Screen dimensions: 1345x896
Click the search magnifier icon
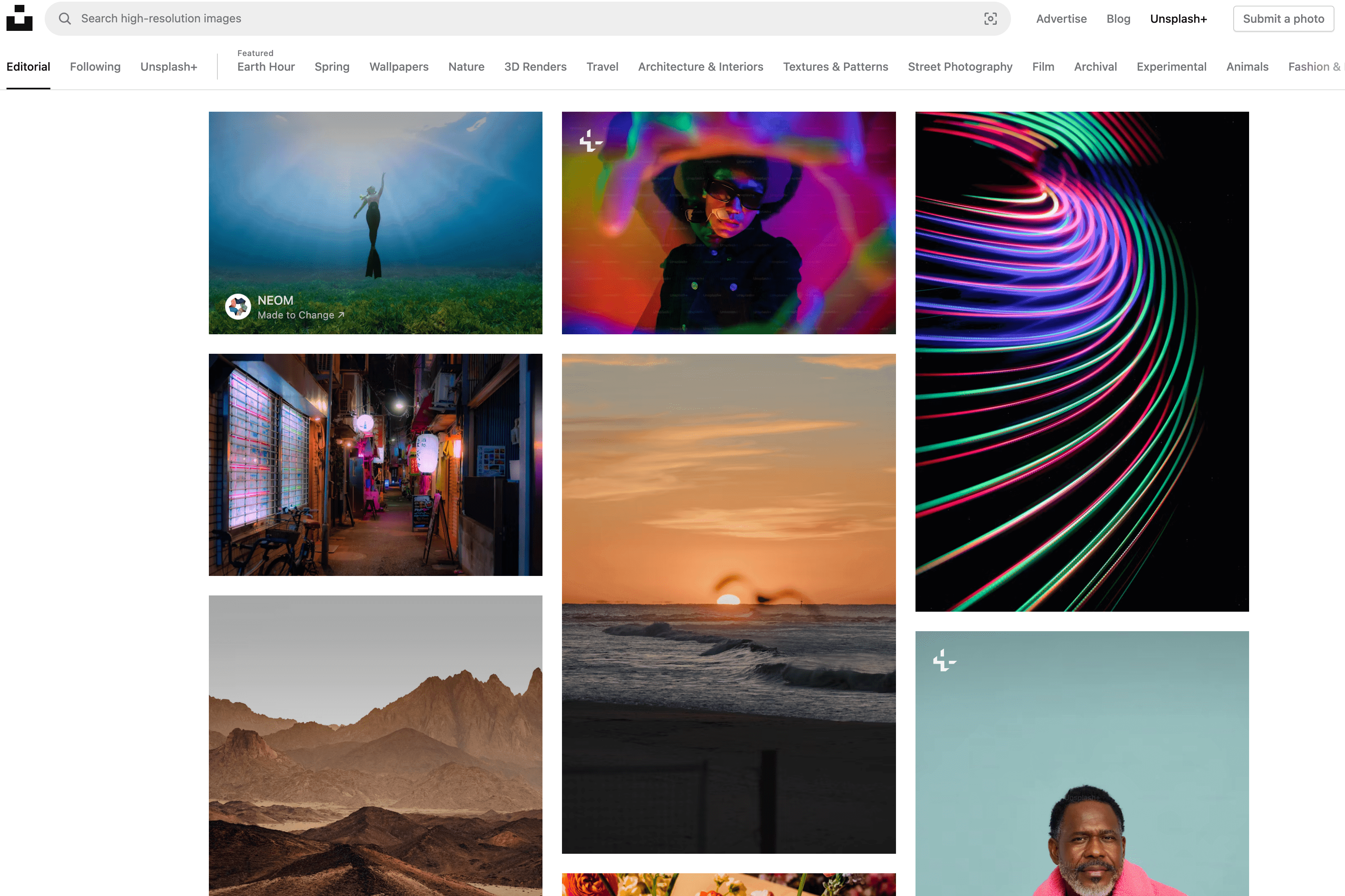point(65,18)
